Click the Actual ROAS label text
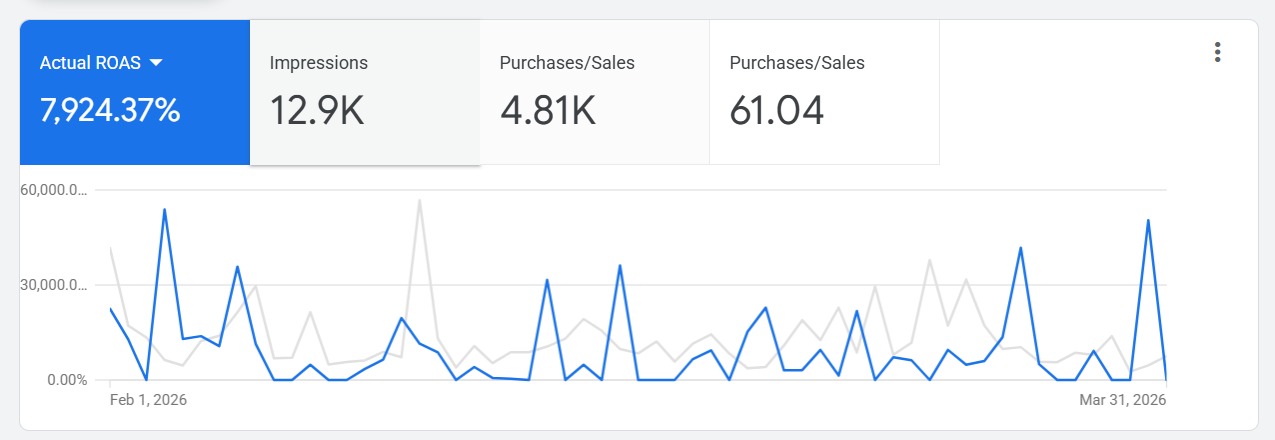Screen dimensions: 1275x440 pos(90,63)
